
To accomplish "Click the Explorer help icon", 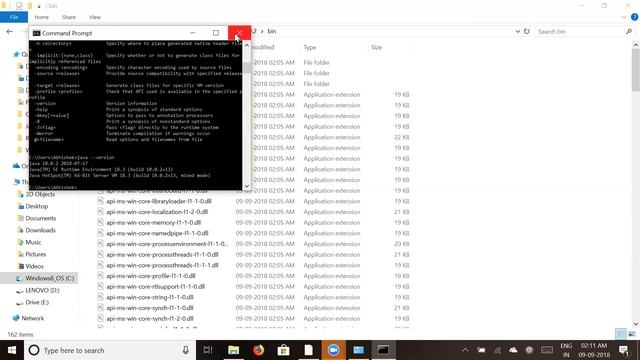I will (x=634, y=17).
